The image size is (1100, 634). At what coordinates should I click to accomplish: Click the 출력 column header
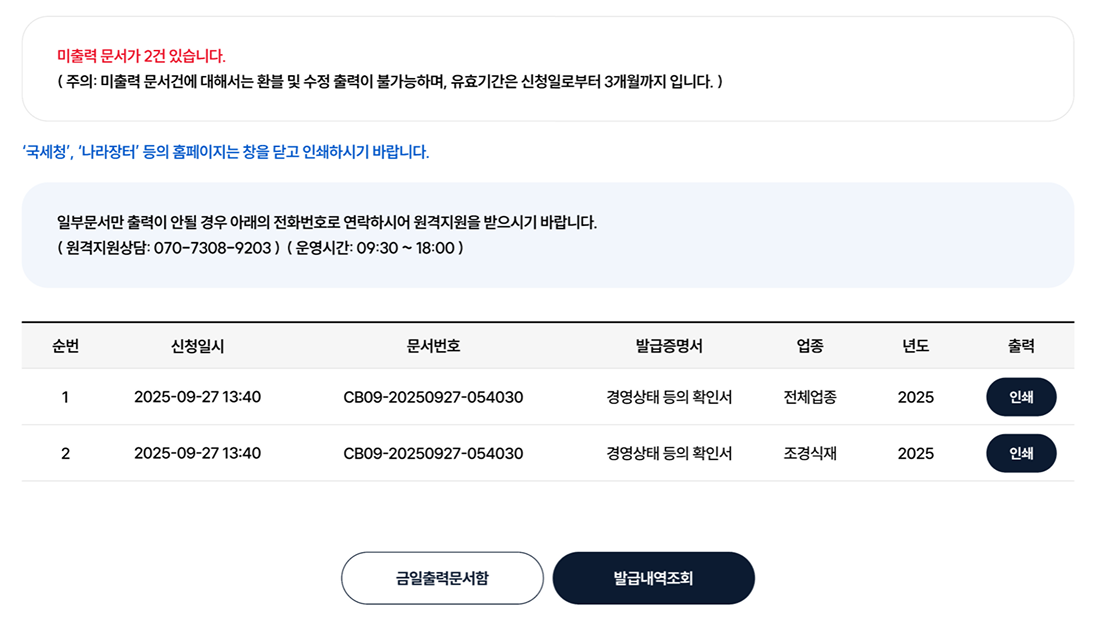(1020, 346)
